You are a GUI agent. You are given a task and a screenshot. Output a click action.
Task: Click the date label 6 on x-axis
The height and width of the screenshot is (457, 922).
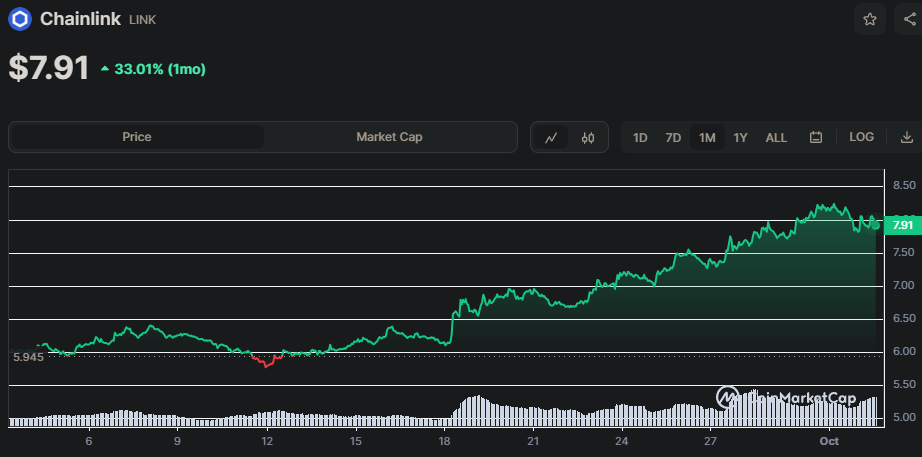tap(89, 441)
